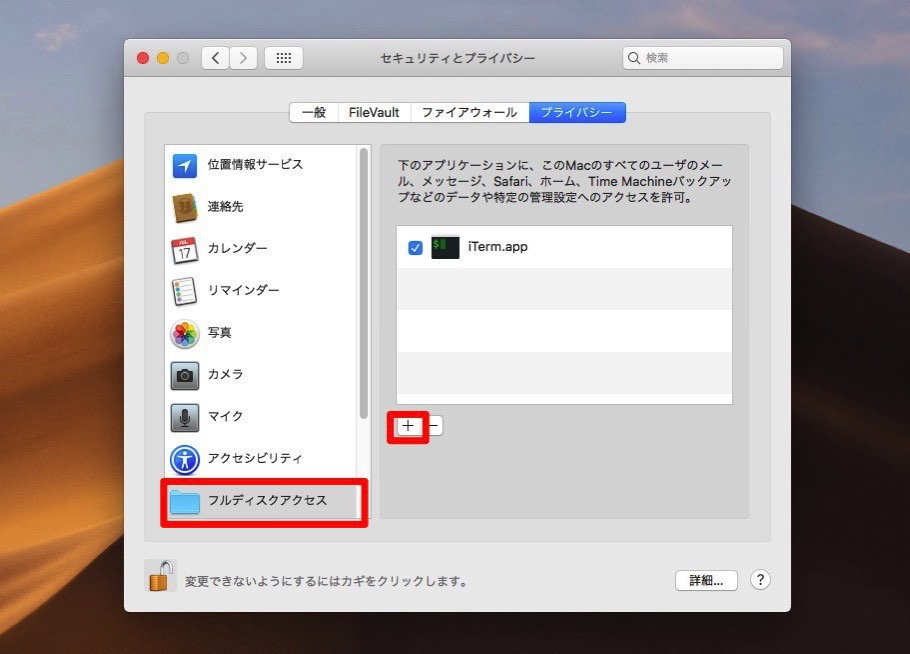Select the プライバシー tab
The height and width of the screenshot is (654, 910).
point(577,113)
